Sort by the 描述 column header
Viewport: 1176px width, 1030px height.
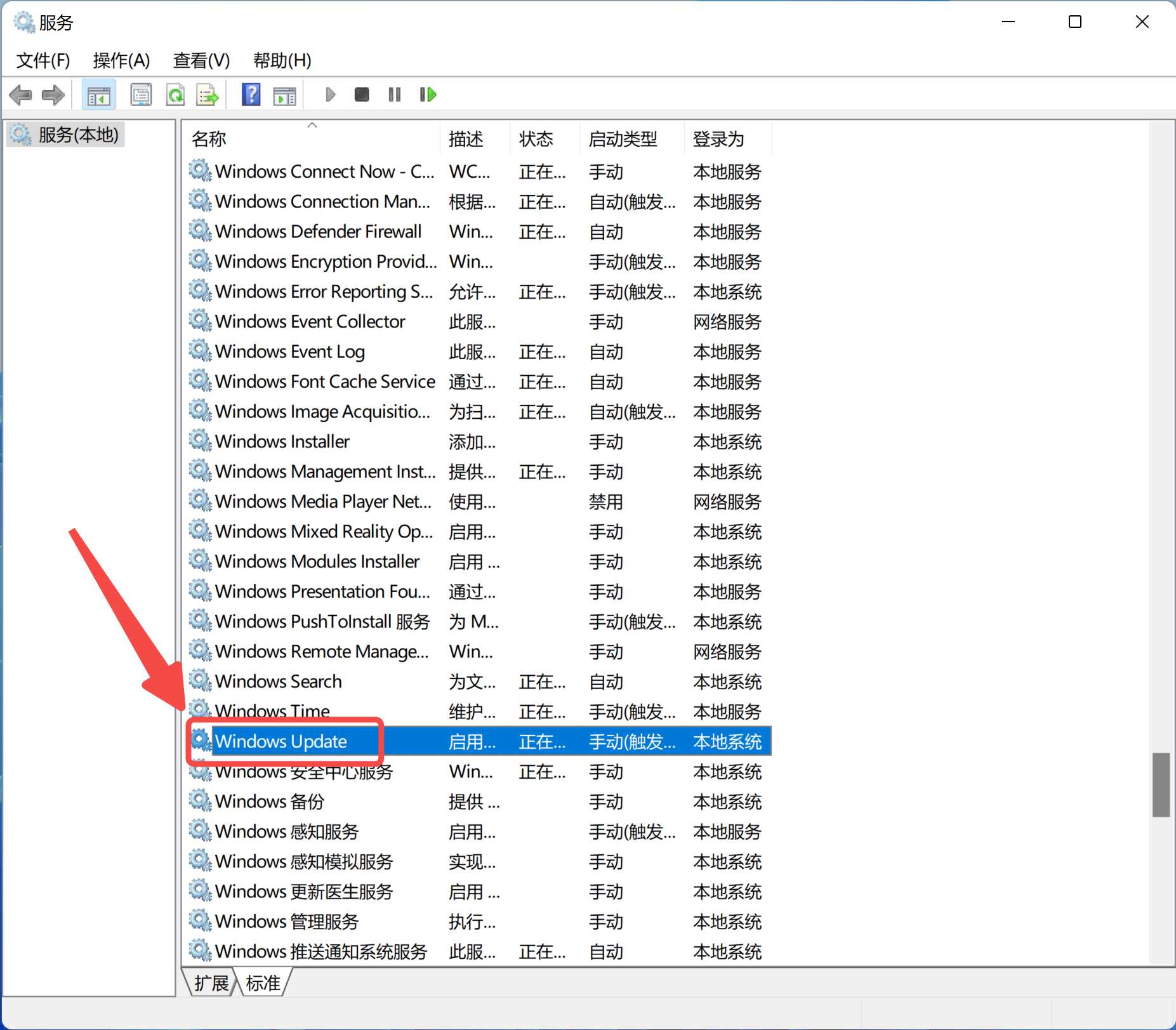coord(475,139)
